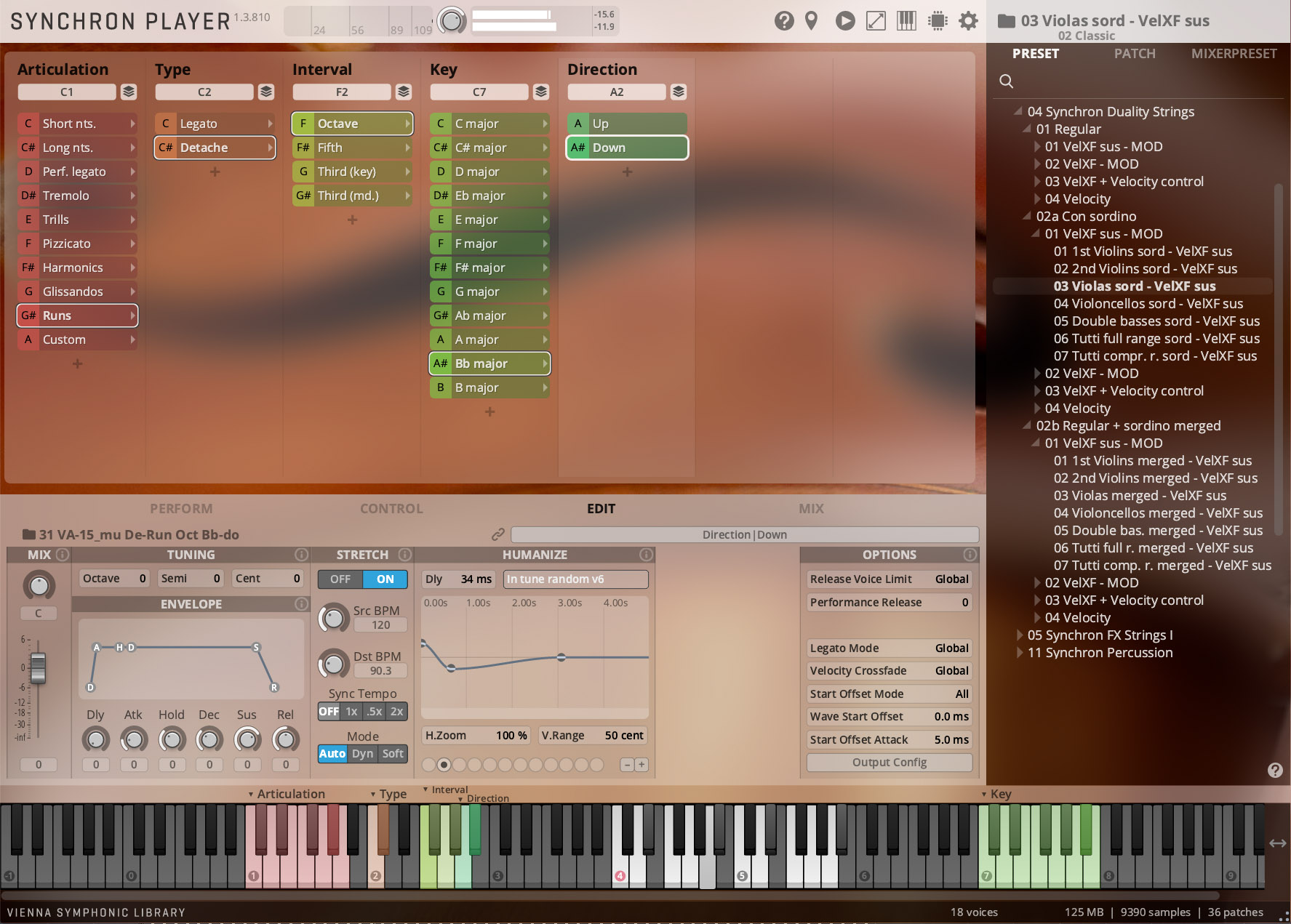Turn stretch OFF

pos(340,579)
